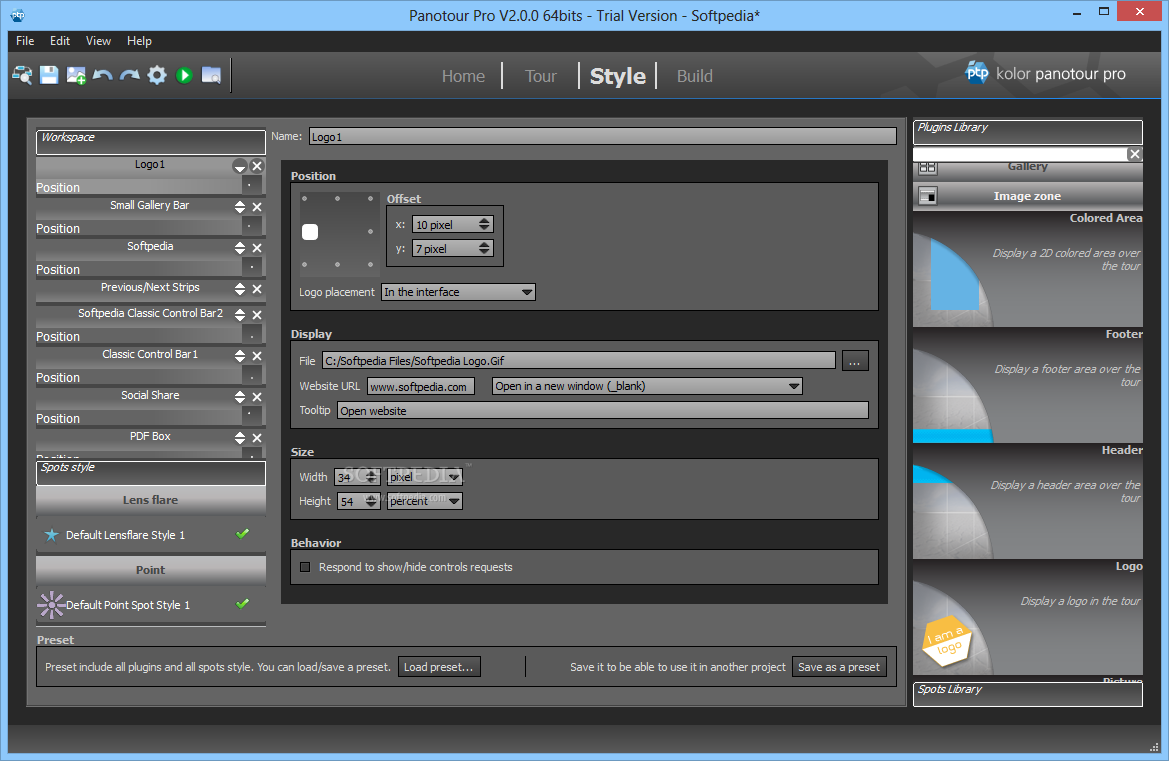
Task: Redo the last action
Action: click(x=130, y=75)
